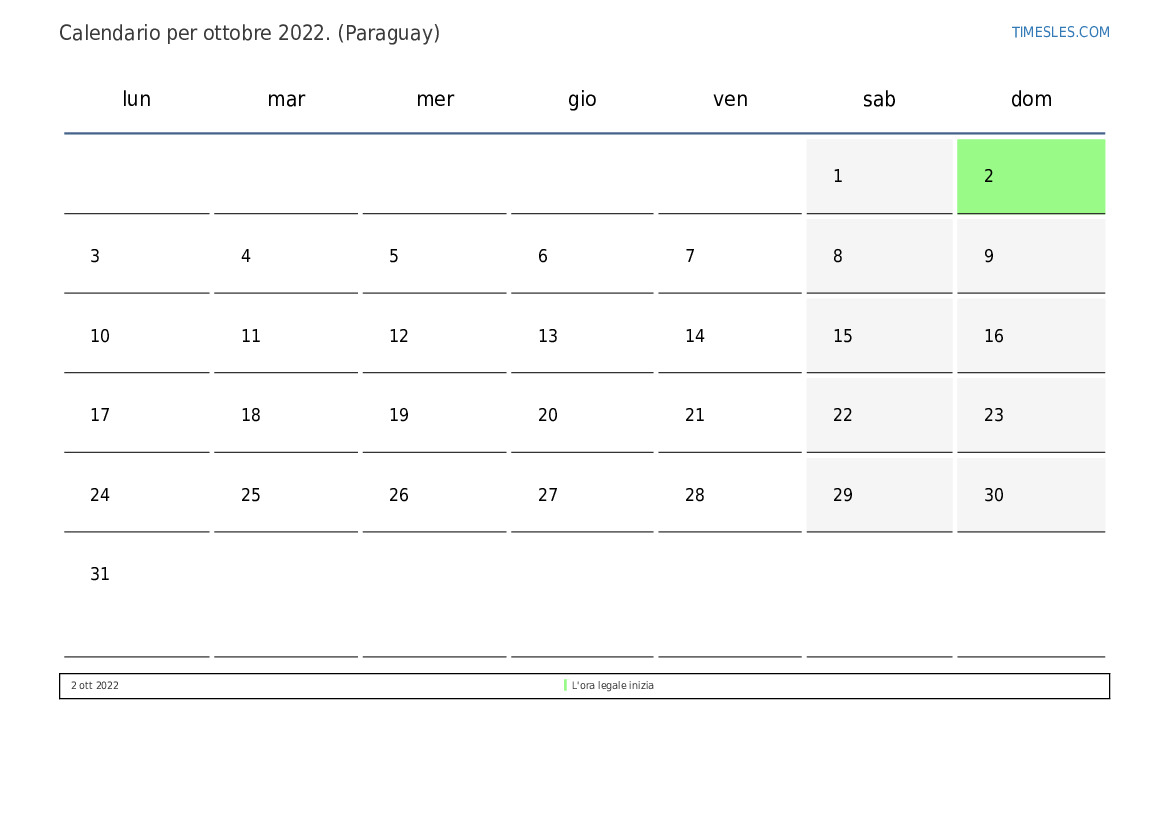Select day 20 under 'gio'

tap(582, 415)
